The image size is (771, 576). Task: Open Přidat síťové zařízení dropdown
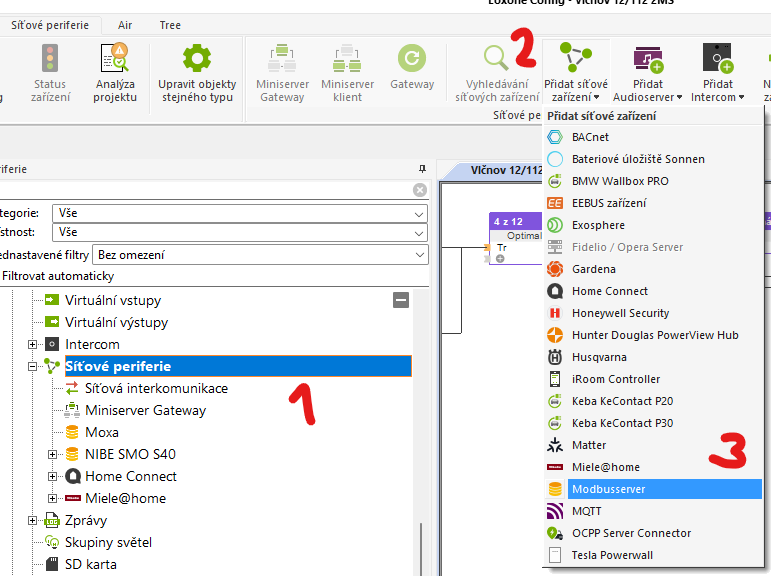576,73
